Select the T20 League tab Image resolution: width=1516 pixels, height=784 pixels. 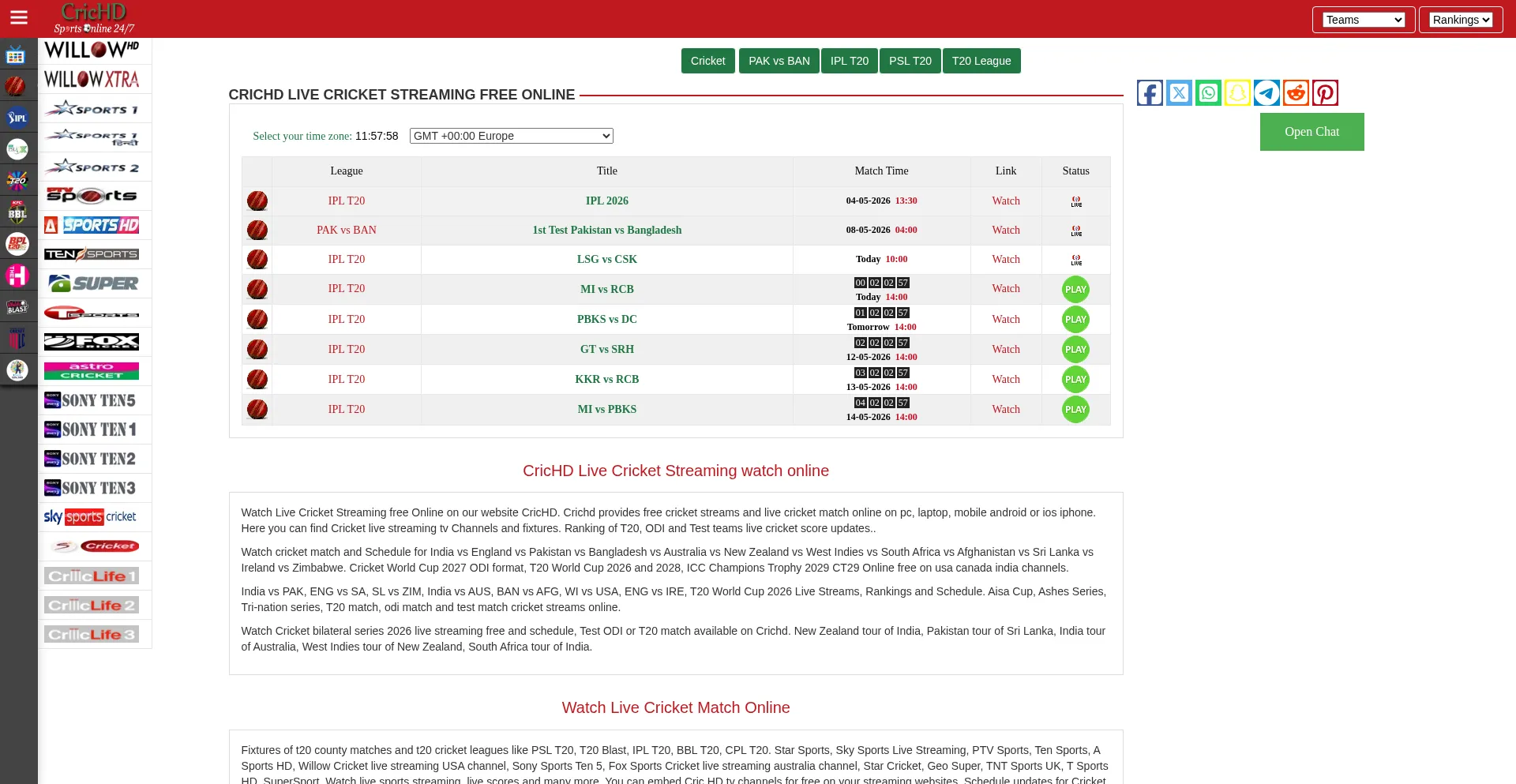tap(981, 61)
